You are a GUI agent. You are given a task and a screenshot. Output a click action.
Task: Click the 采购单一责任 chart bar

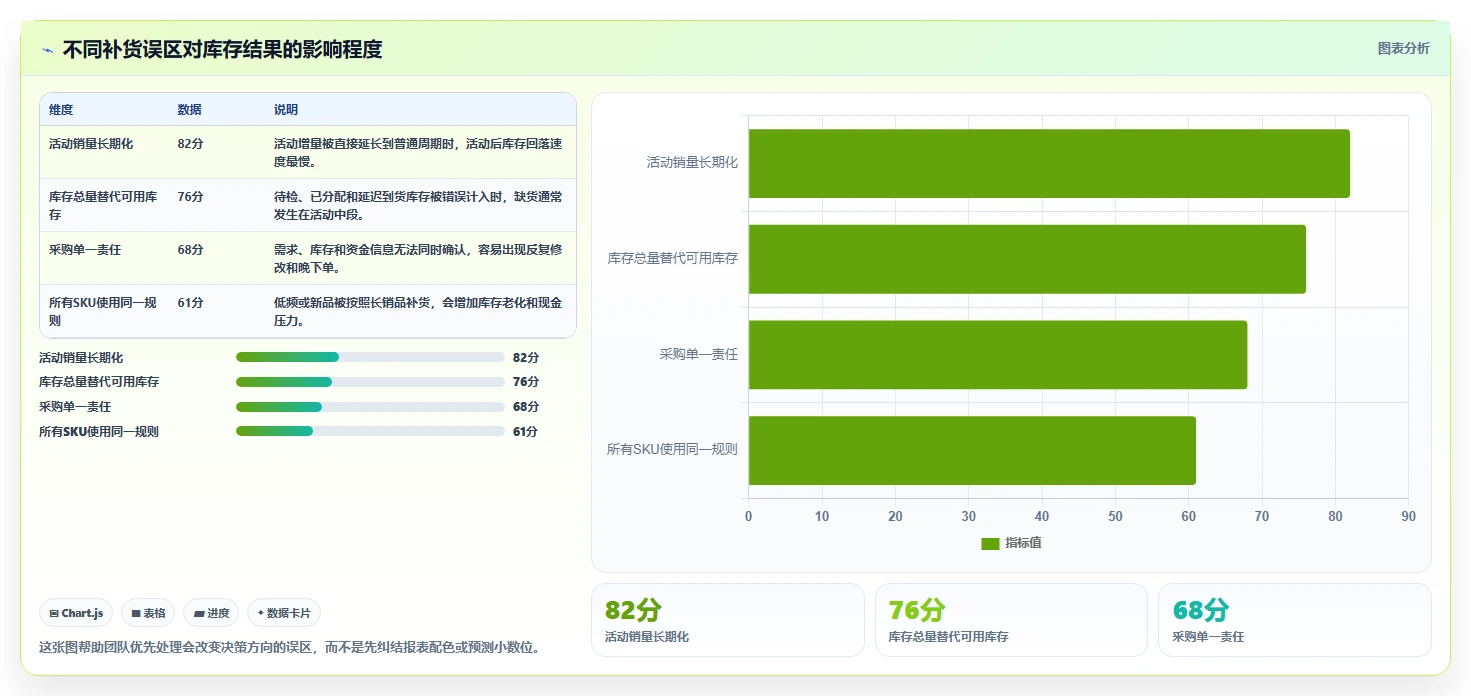point(998,354)
